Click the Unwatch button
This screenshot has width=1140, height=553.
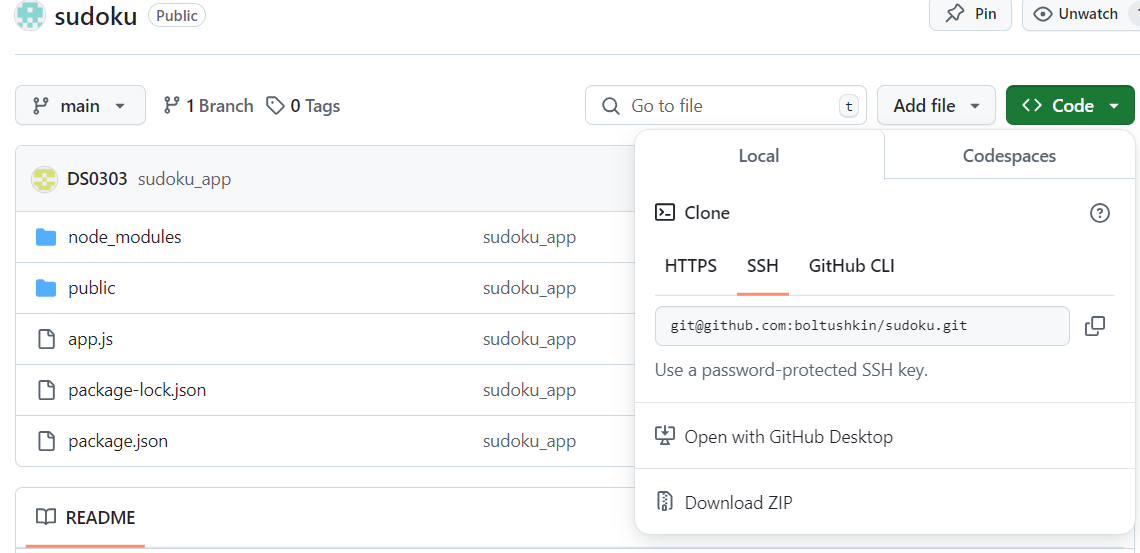pyautogui.click(x=1076, y=15)
